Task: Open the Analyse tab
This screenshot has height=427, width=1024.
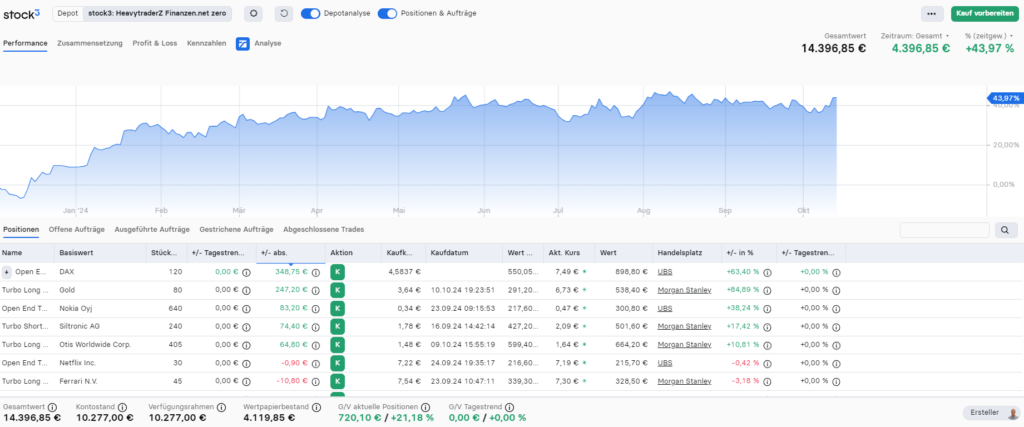Action: [259, 44]
